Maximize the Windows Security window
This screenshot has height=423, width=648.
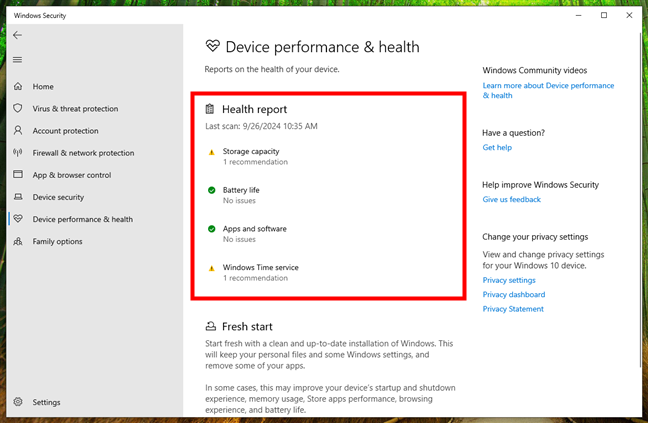click(x=604, y=15)
